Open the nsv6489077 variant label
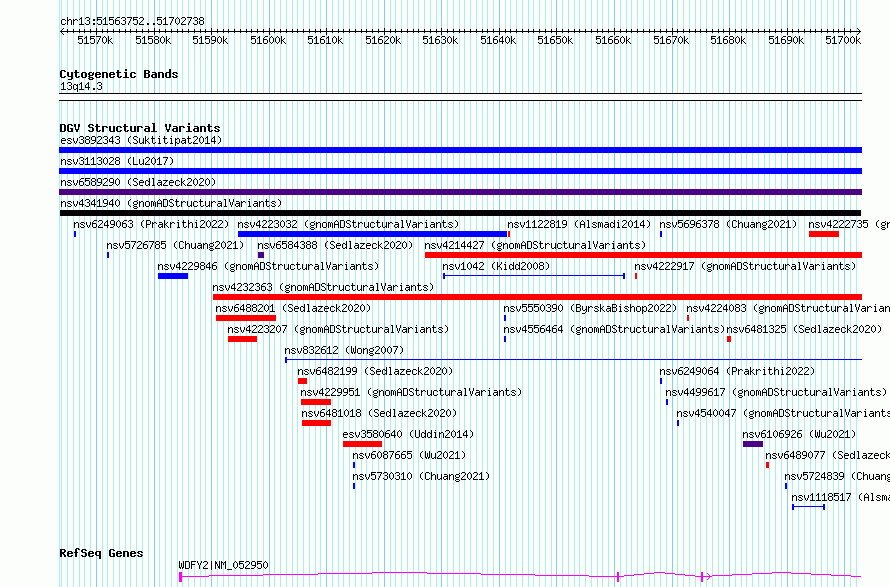 [x=827, y=455]
